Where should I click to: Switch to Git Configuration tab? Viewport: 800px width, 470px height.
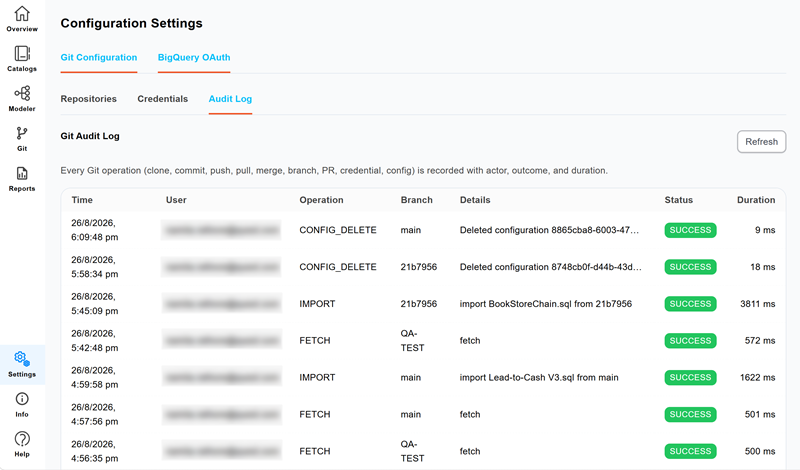[99, 58]
